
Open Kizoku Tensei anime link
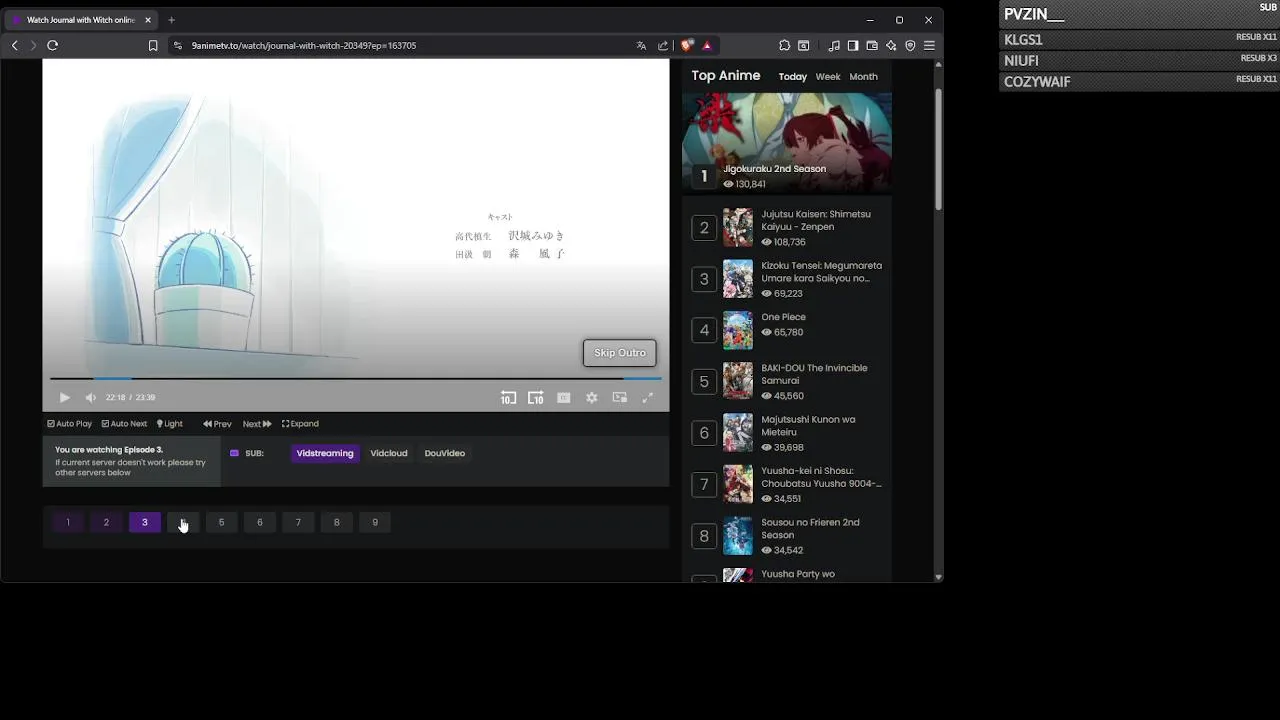822,272
